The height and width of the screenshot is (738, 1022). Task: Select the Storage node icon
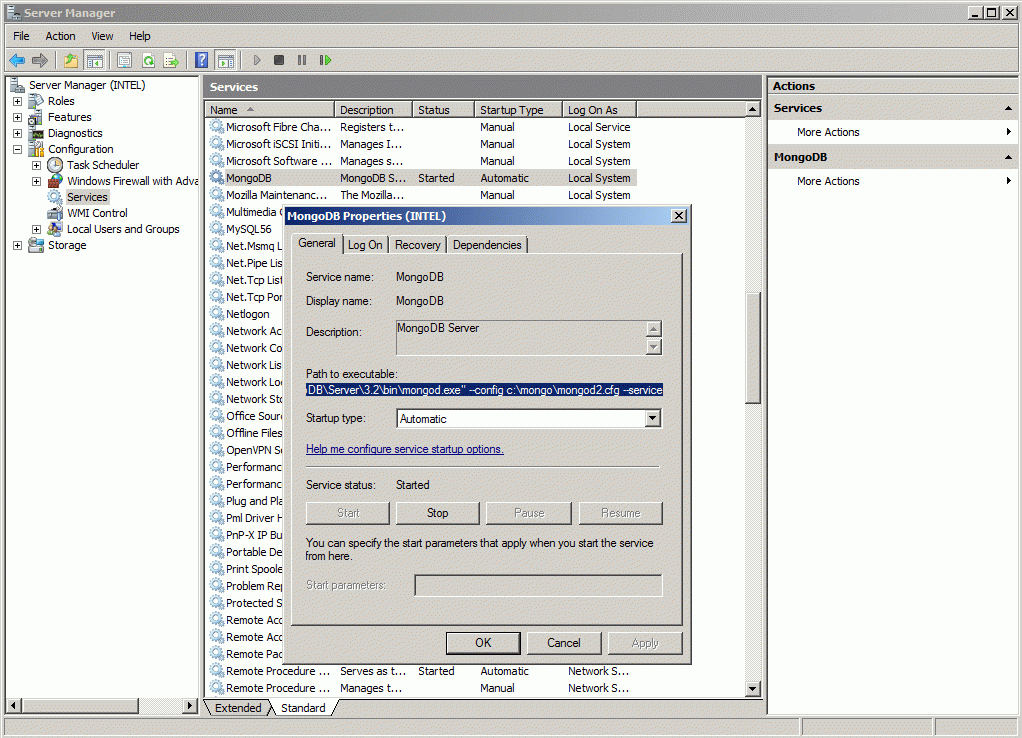coord(36,245)
